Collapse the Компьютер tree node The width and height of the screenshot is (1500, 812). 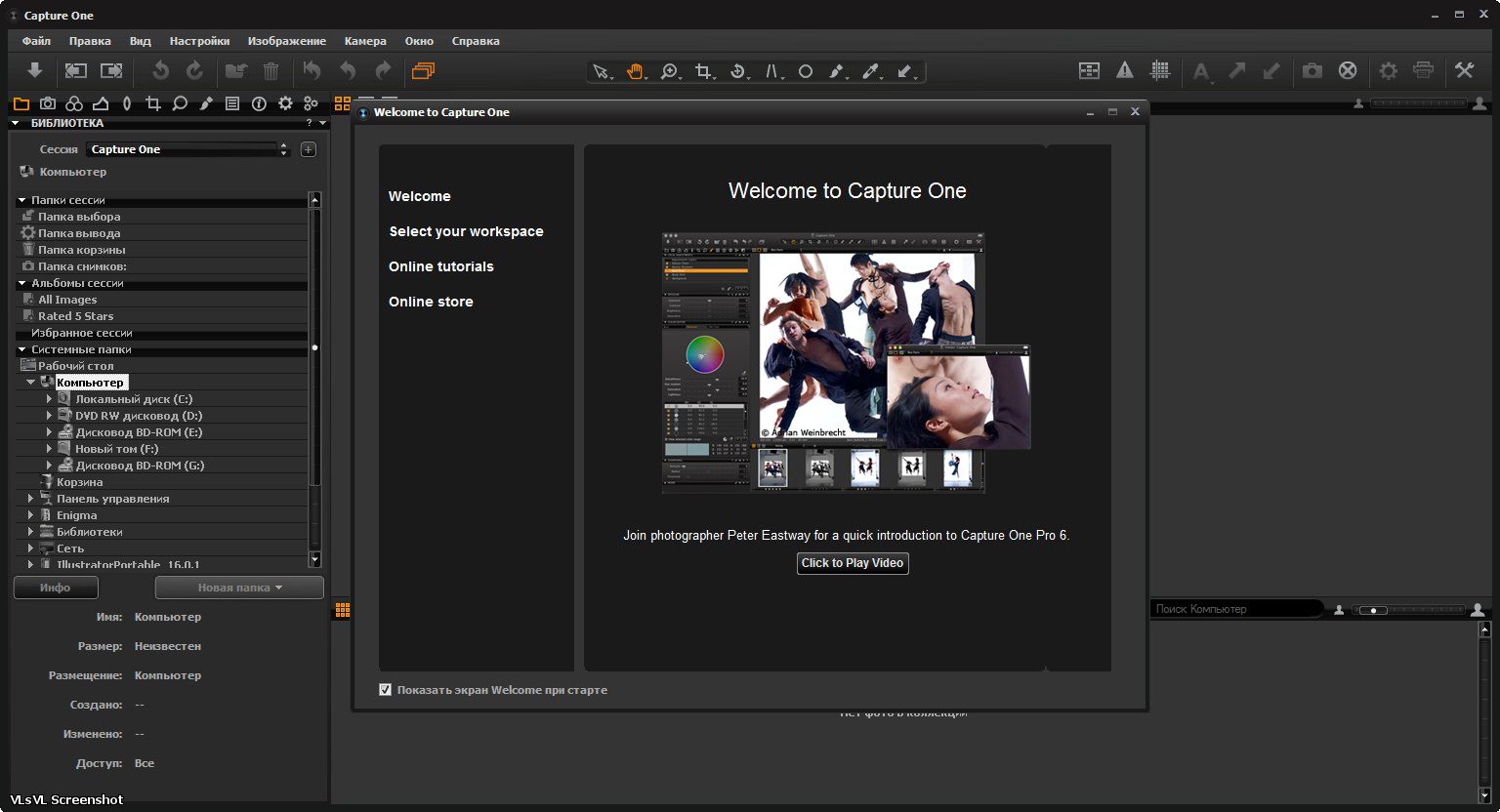pyautogui.click(x=31, y=383)
